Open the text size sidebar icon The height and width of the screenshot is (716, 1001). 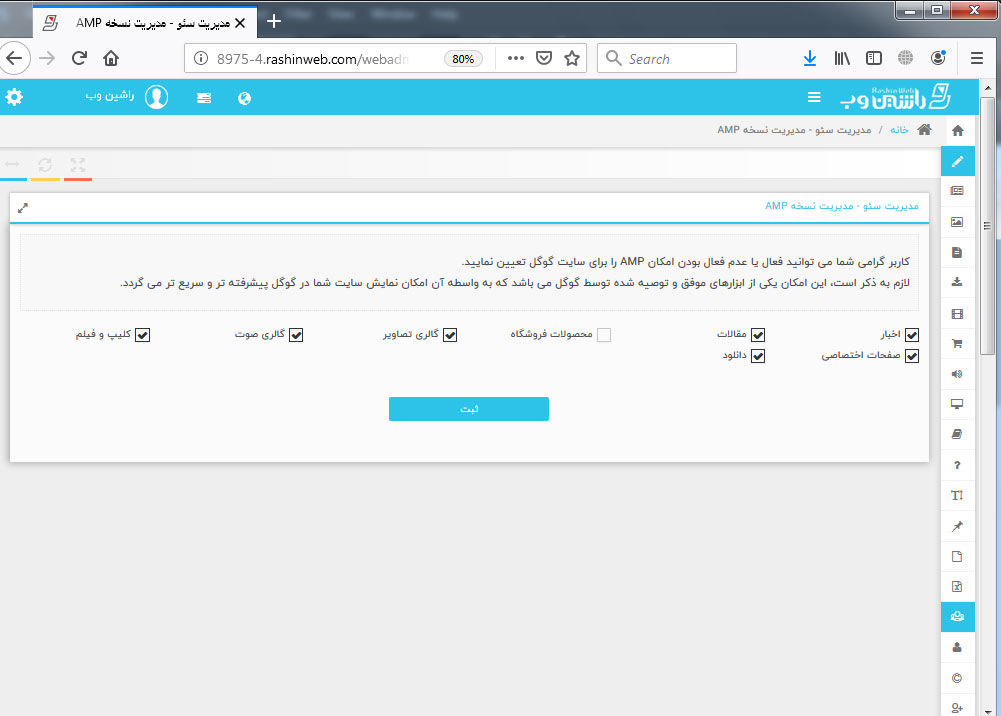click(957, 496)
